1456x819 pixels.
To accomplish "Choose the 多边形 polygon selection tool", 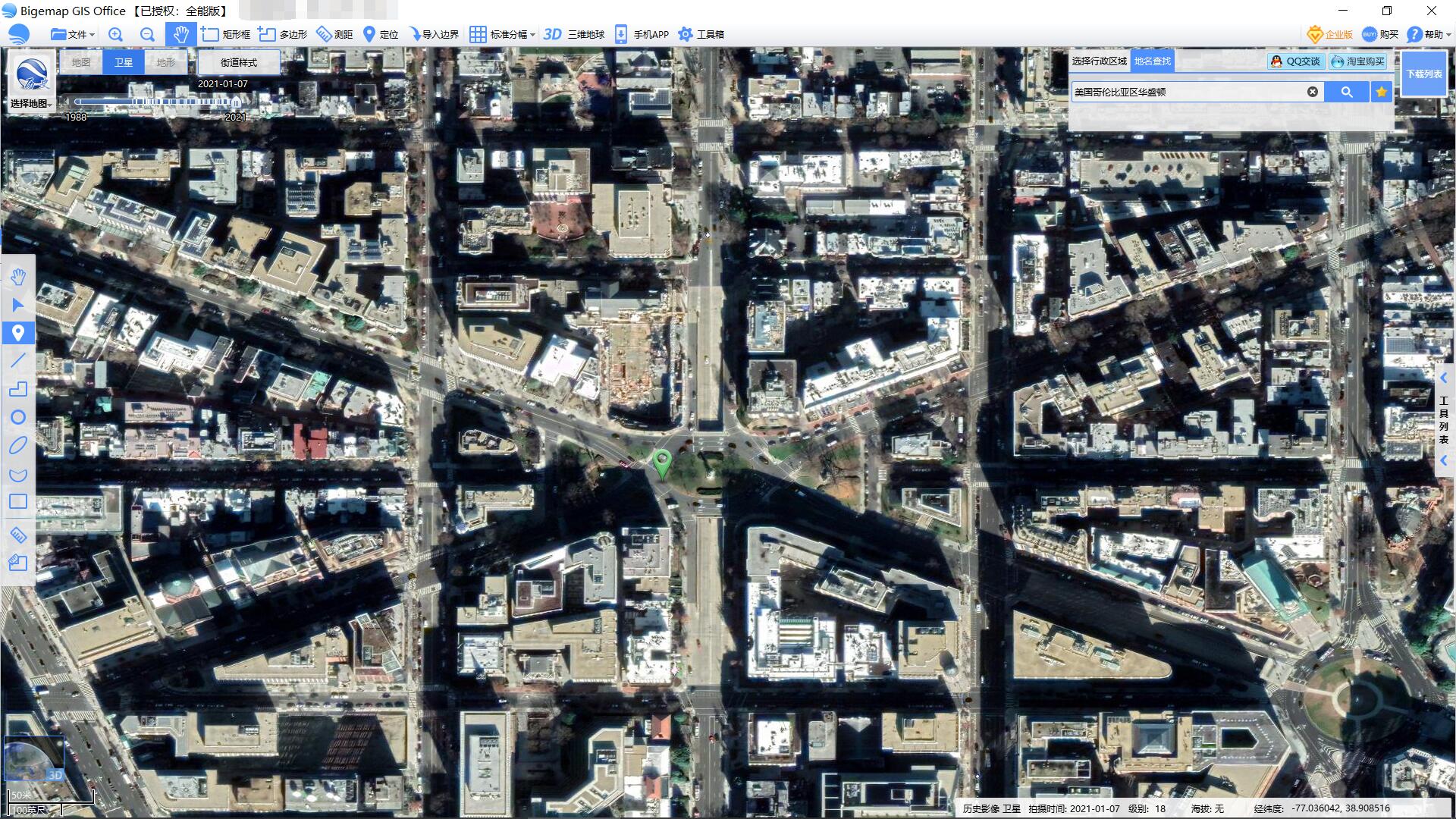I will pyautogui.click(x=283, y=34).
